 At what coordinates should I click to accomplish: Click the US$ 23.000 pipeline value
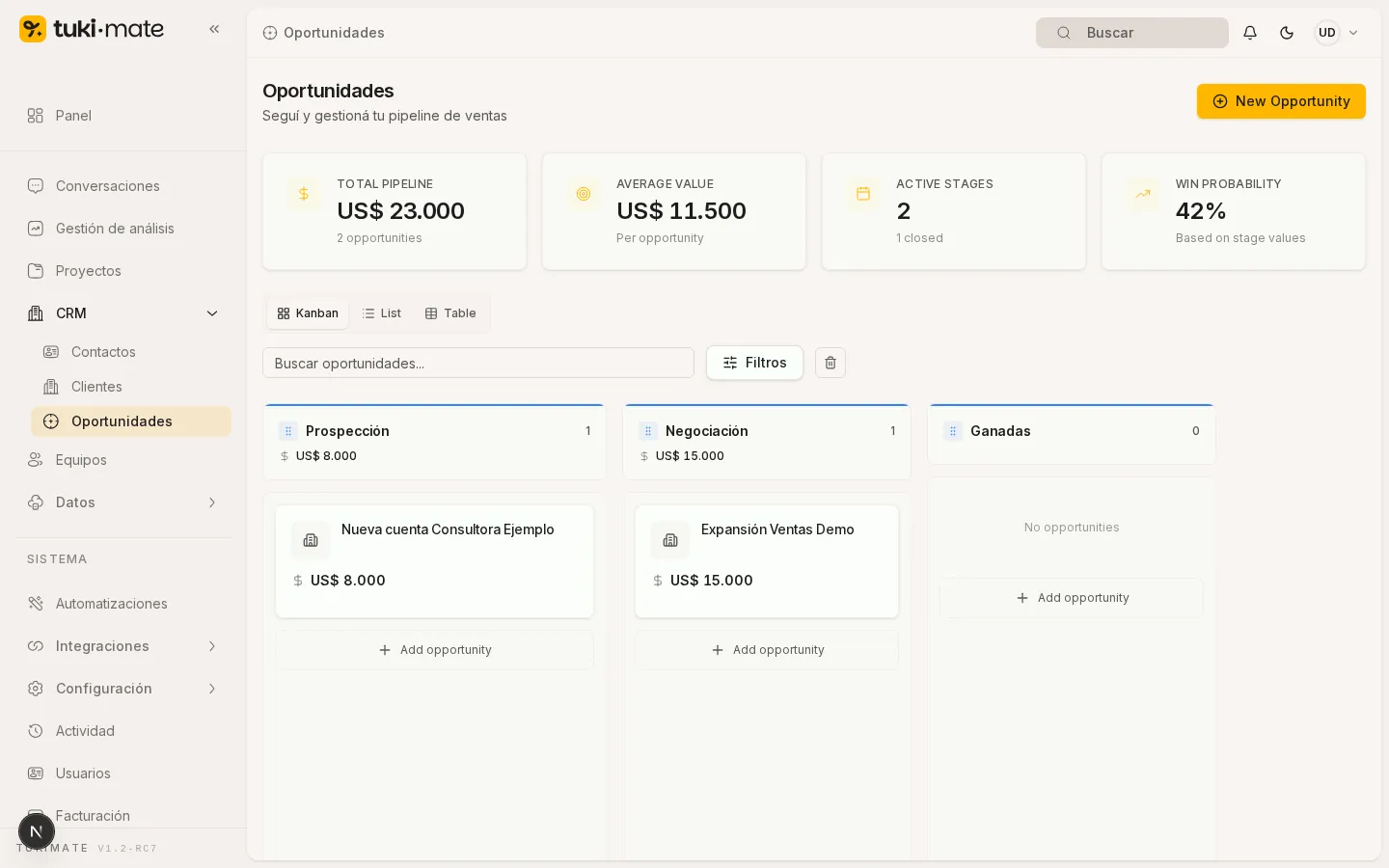coord(400,211)
